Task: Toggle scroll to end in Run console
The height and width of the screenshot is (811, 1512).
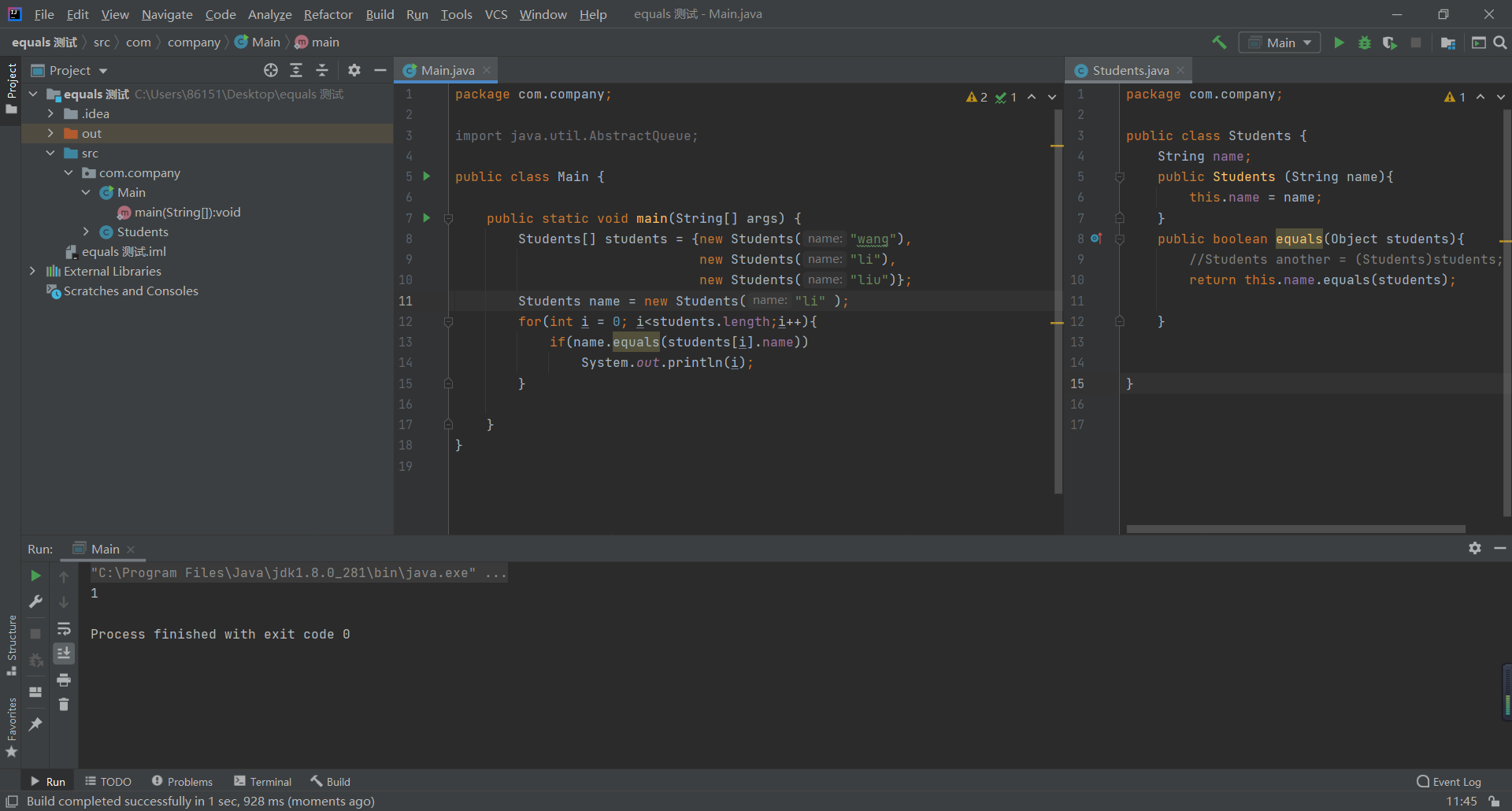Action: [64, 654]
